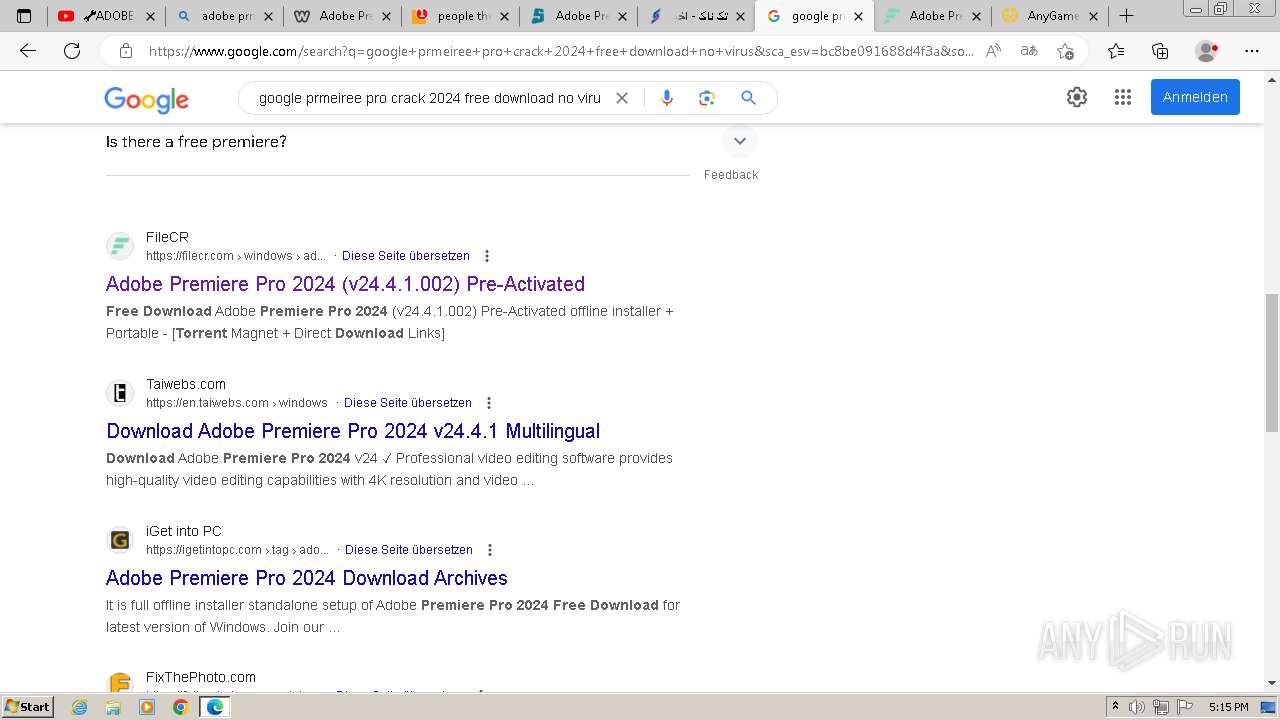Click the FileCR site name

click(x=167, y=237)
